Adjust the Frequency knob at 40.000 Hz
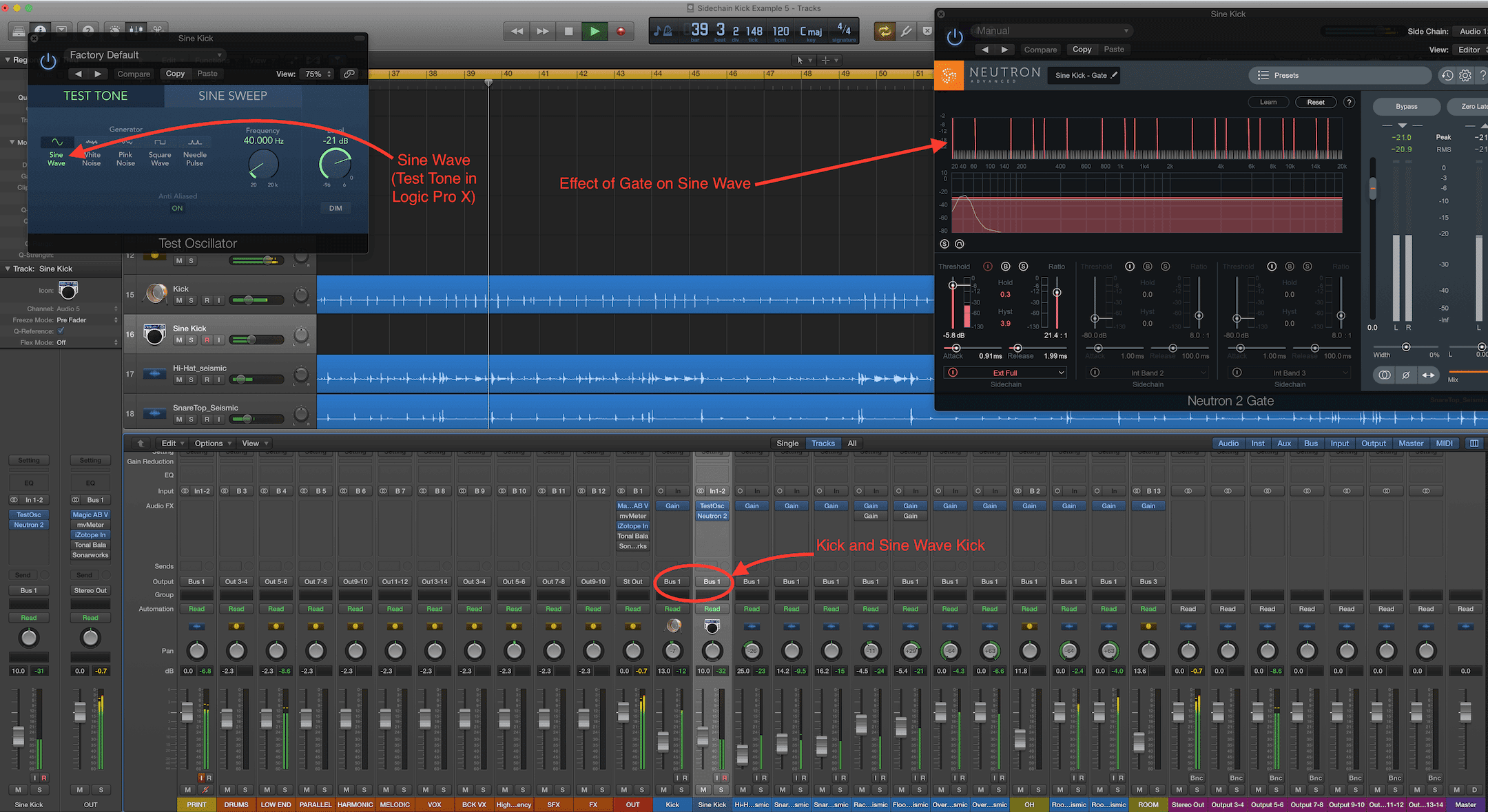Image resolution: width=1488 pixels, height=812 pixels. [263, 165]
